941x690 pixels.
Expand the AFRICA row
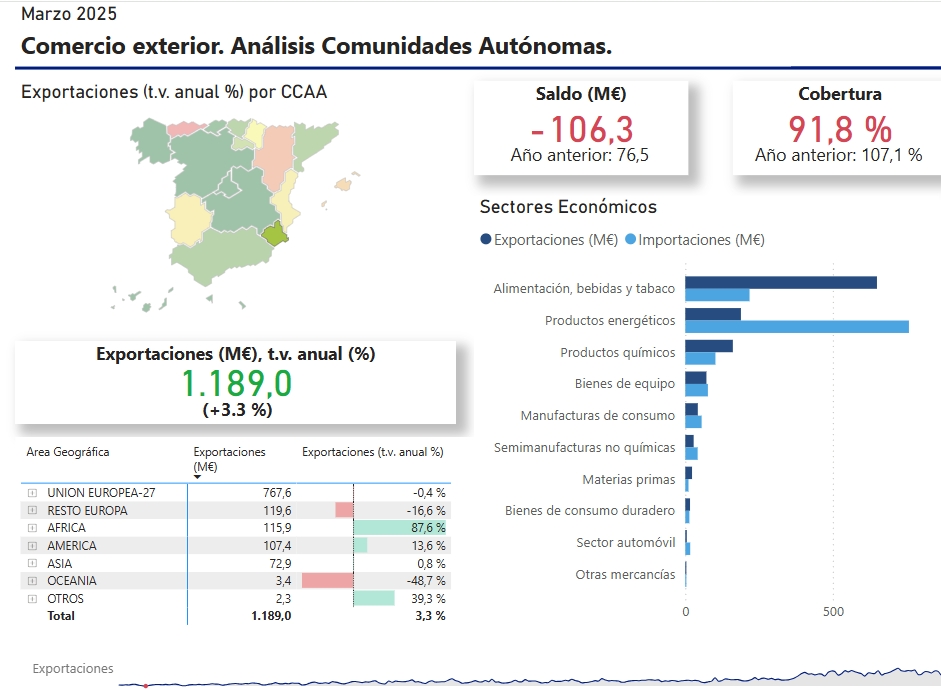(x=32, y=528)
